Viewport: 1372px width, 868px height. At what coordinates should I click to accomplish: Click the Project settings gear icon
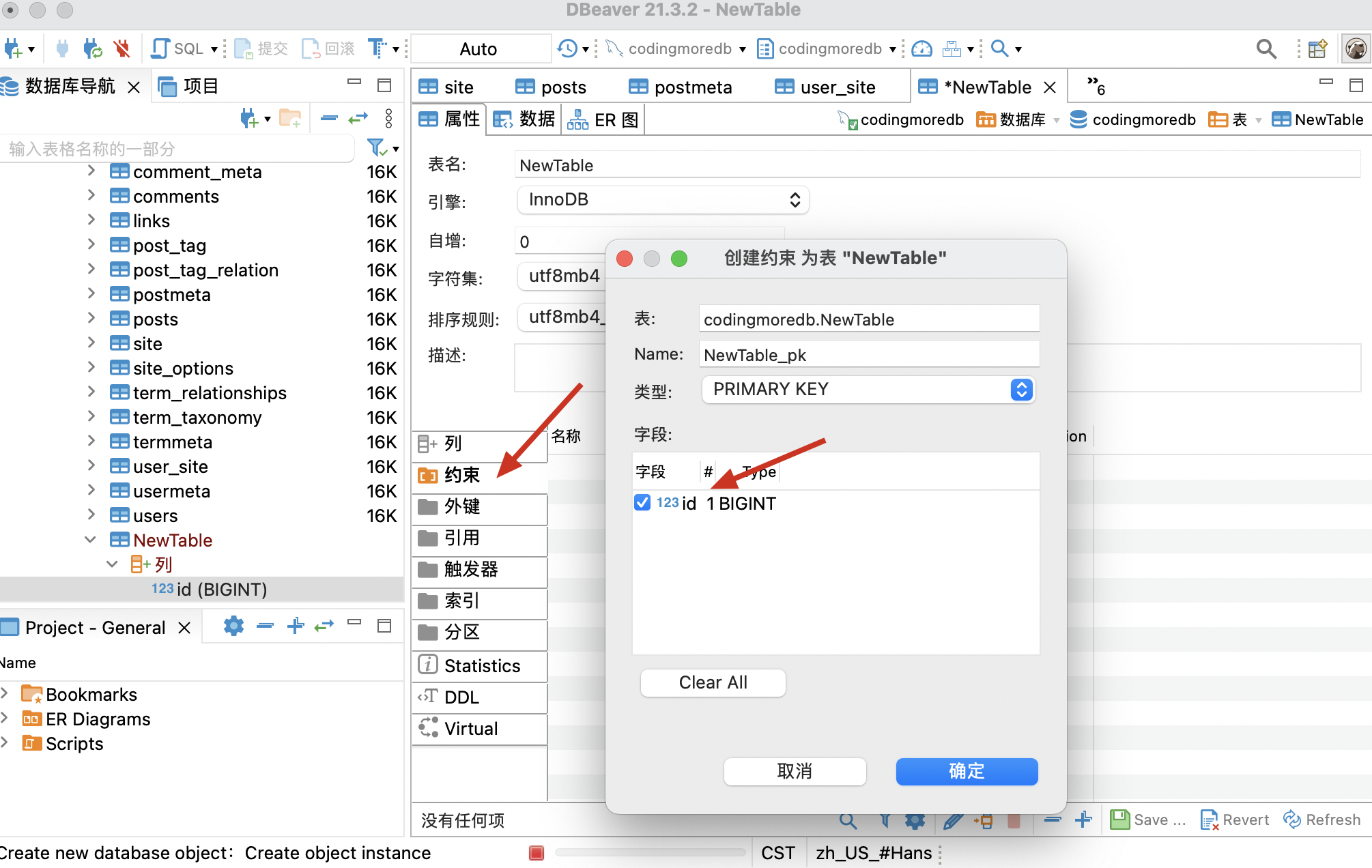click(233, 626)
